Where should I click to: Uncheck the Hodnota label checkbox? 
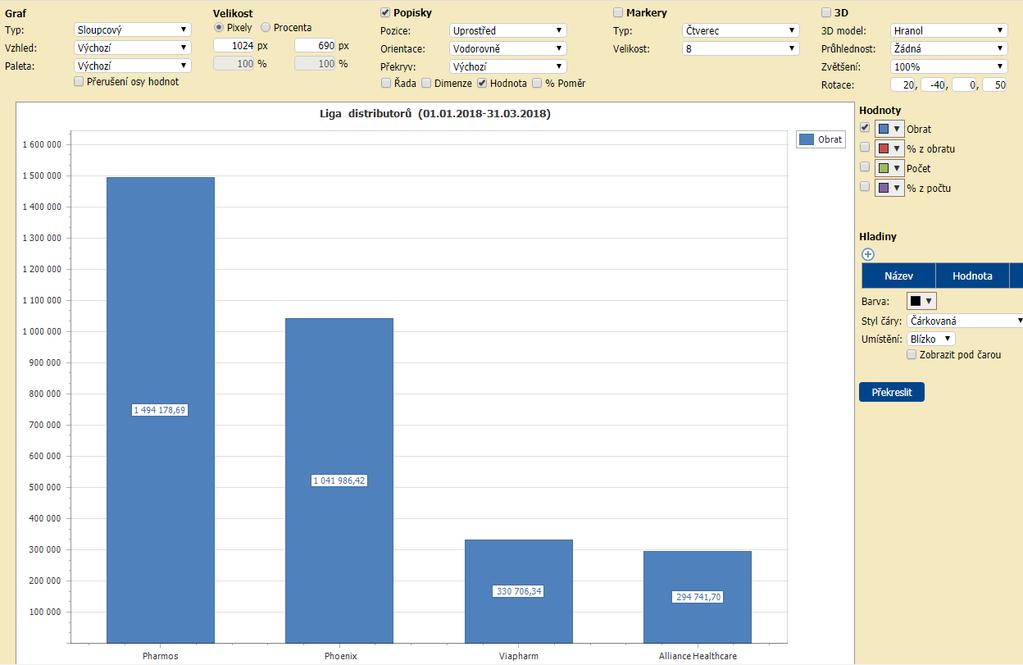[482, 83]
